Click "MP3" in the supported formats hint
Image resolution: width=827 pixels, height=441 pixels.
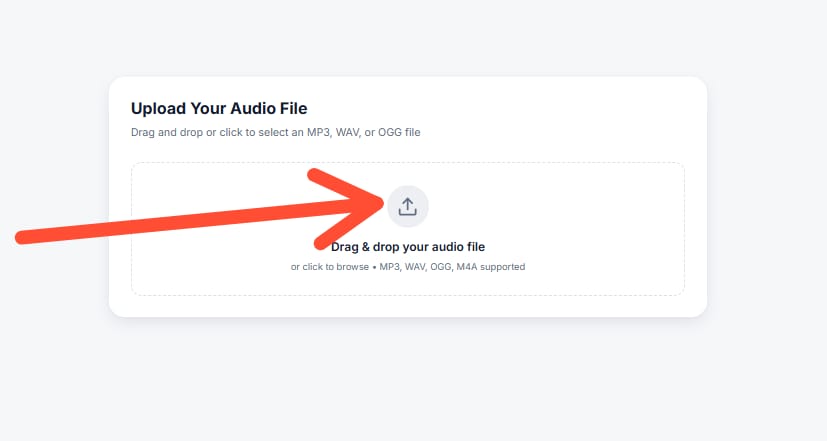coord(385,267)
